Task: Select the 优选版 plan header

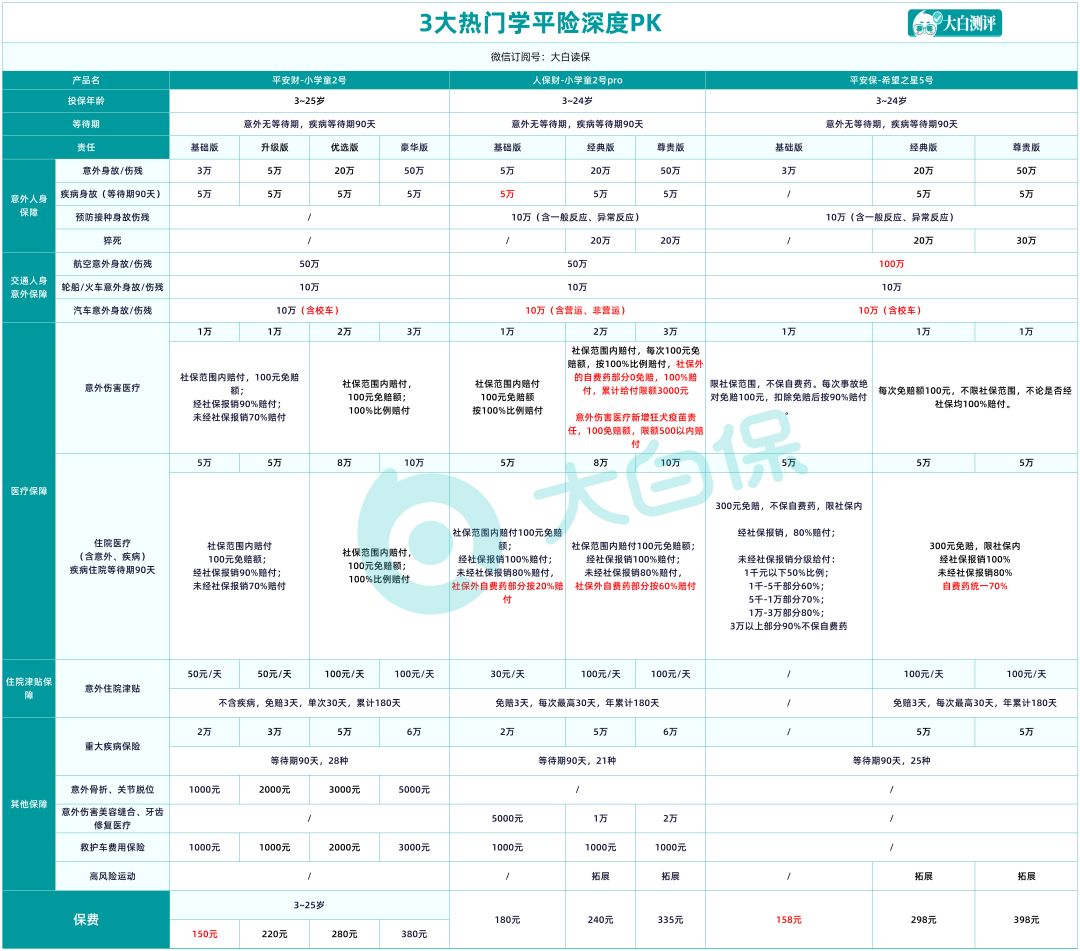Action: tap(344, 147)
